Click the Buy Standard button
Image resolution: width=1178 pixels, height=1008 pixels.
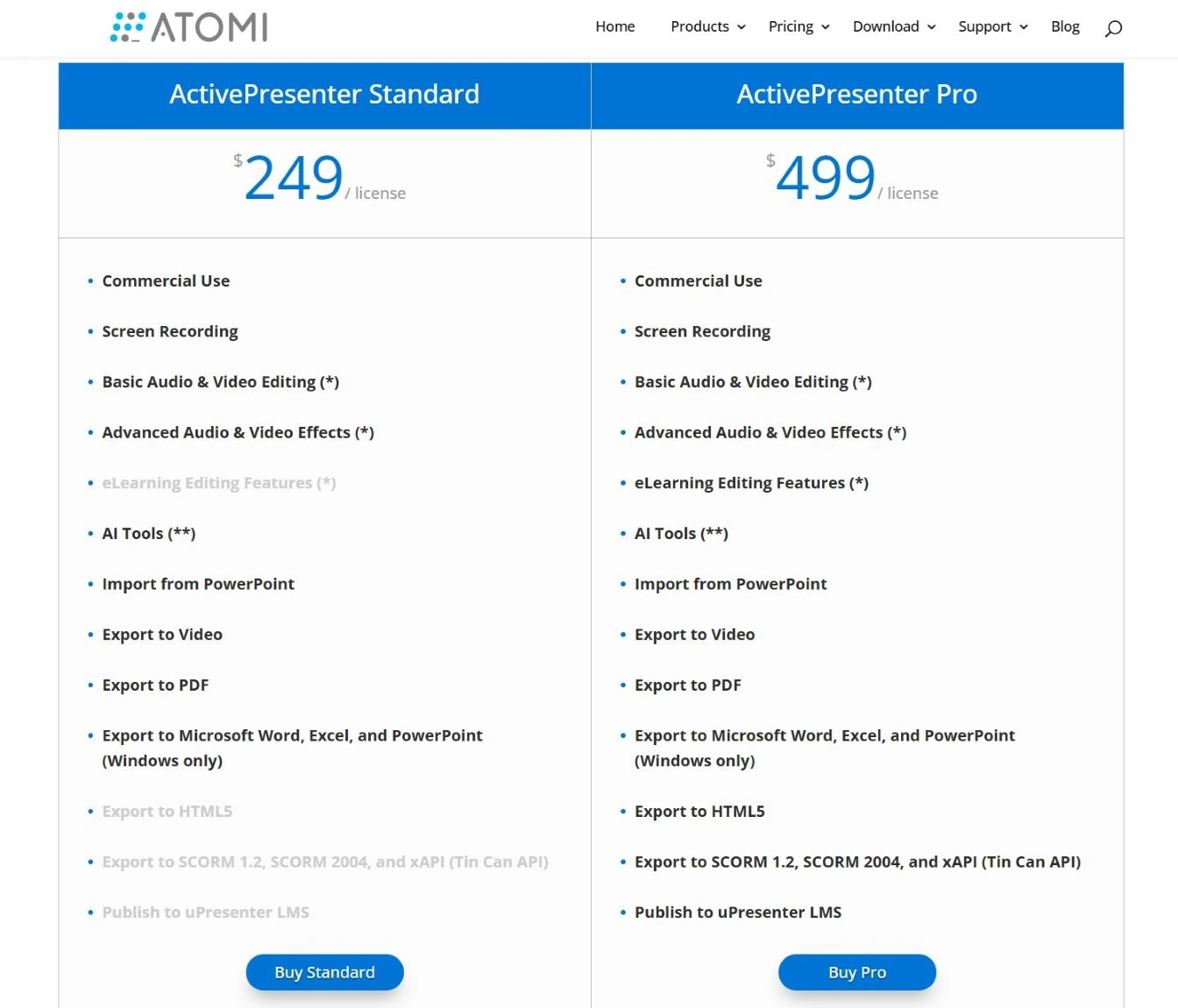coord(324,971)
